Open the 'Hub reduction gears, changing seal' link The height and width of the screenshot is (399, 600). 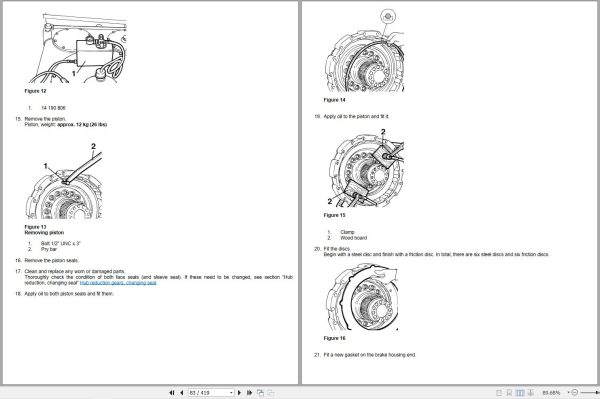(x=118, y=283)
